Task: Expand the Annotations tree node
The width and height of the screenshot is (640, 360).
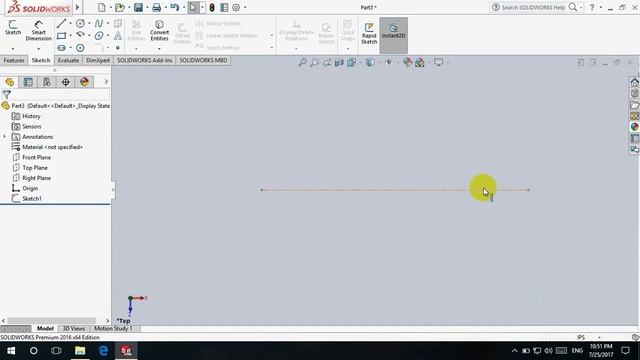Action: [4, 136]
